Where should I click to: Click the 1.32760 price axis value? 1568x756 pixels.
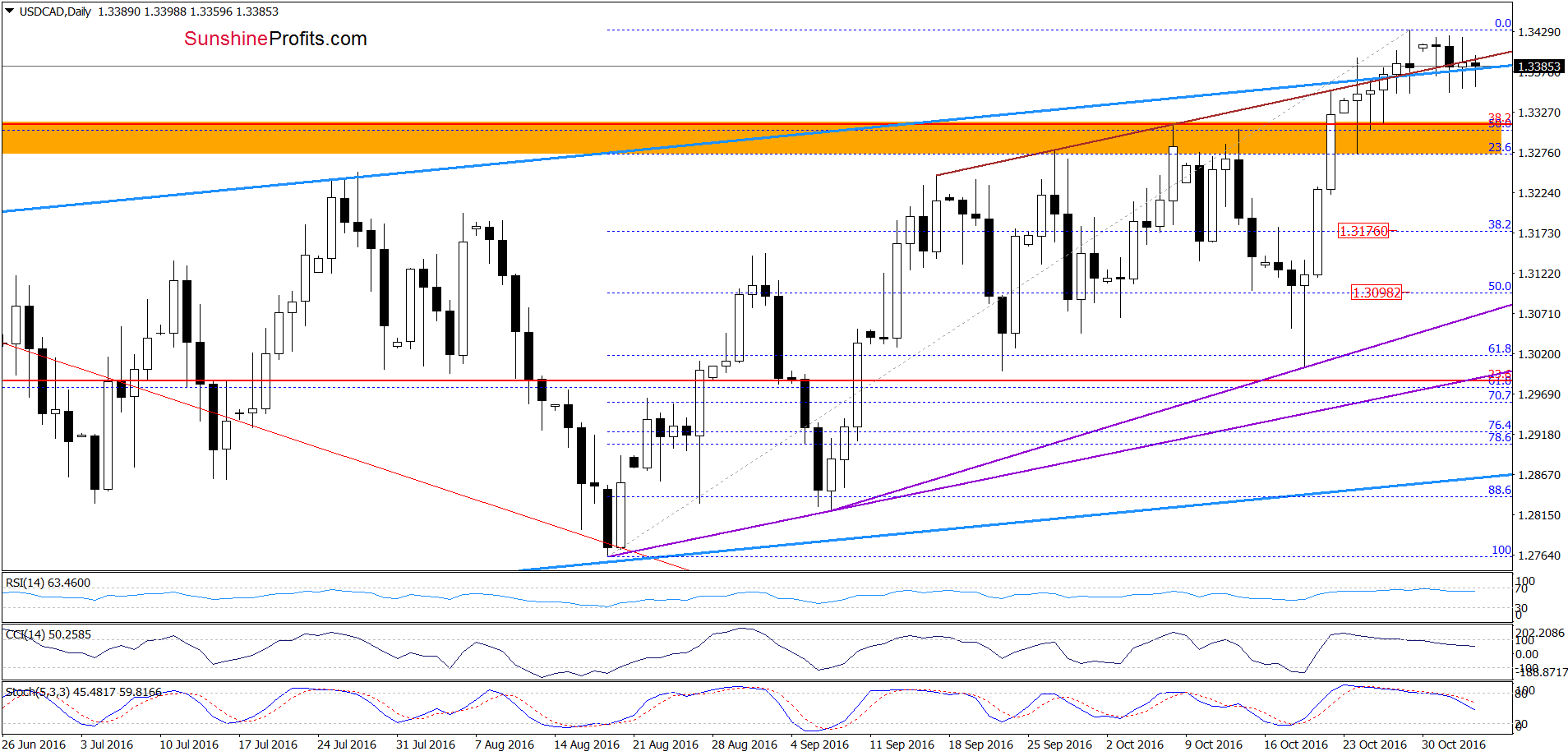tap(1538, 153)
